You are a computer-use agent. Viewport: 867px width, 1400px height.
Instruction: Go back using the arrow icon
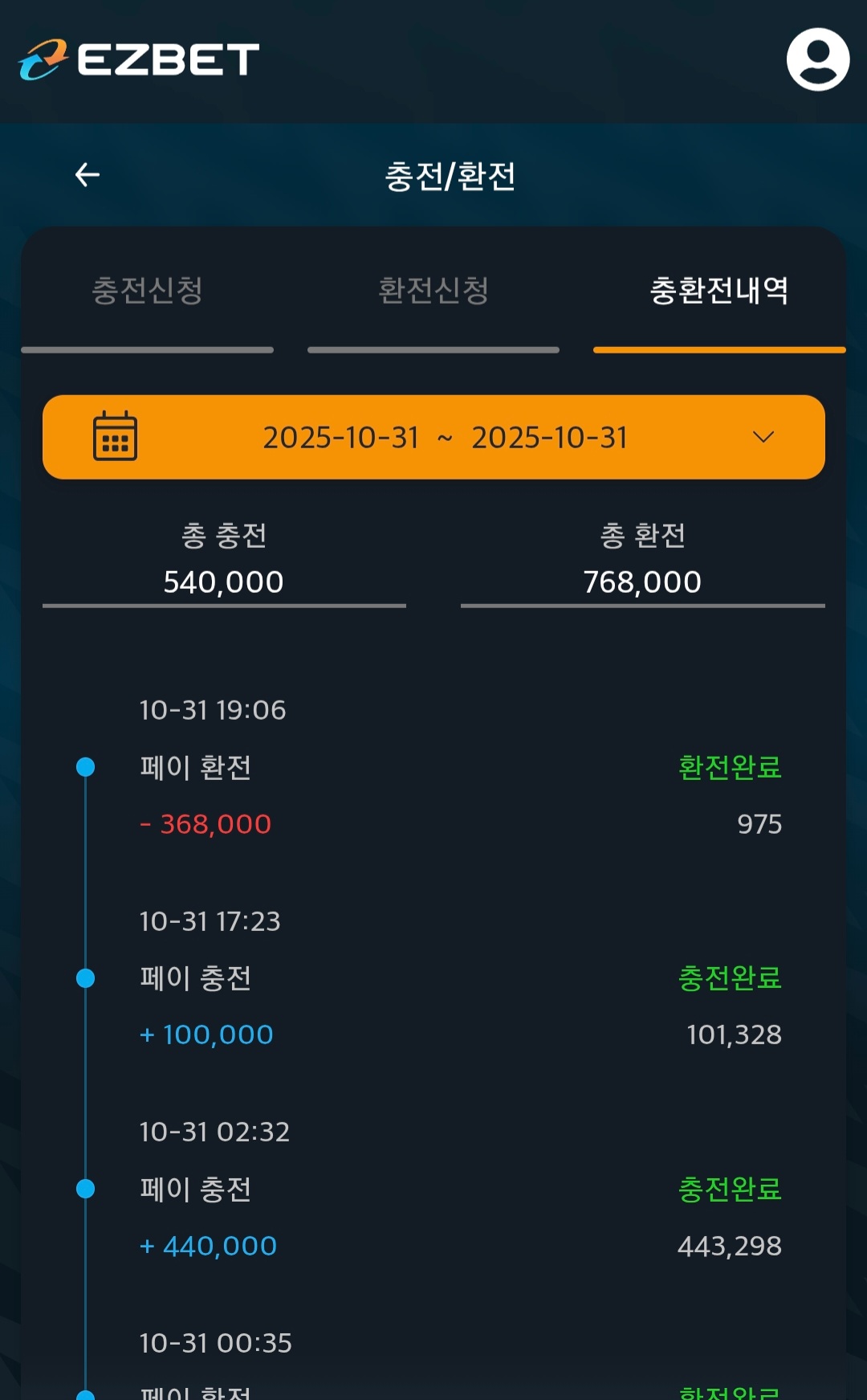click(88, 174)
